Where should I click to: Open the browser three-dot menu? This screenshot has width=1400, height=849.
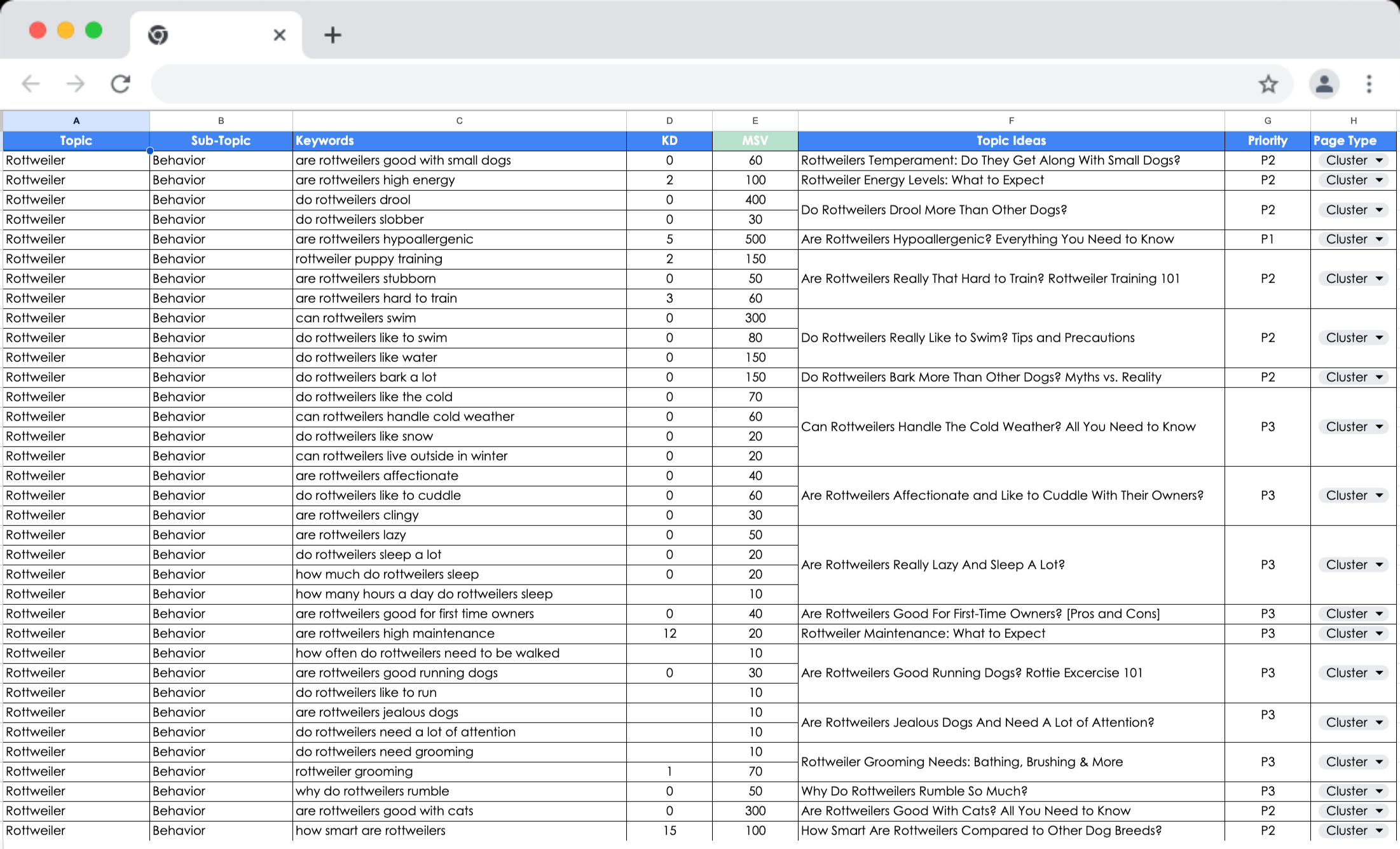[x=1369, y=84]
